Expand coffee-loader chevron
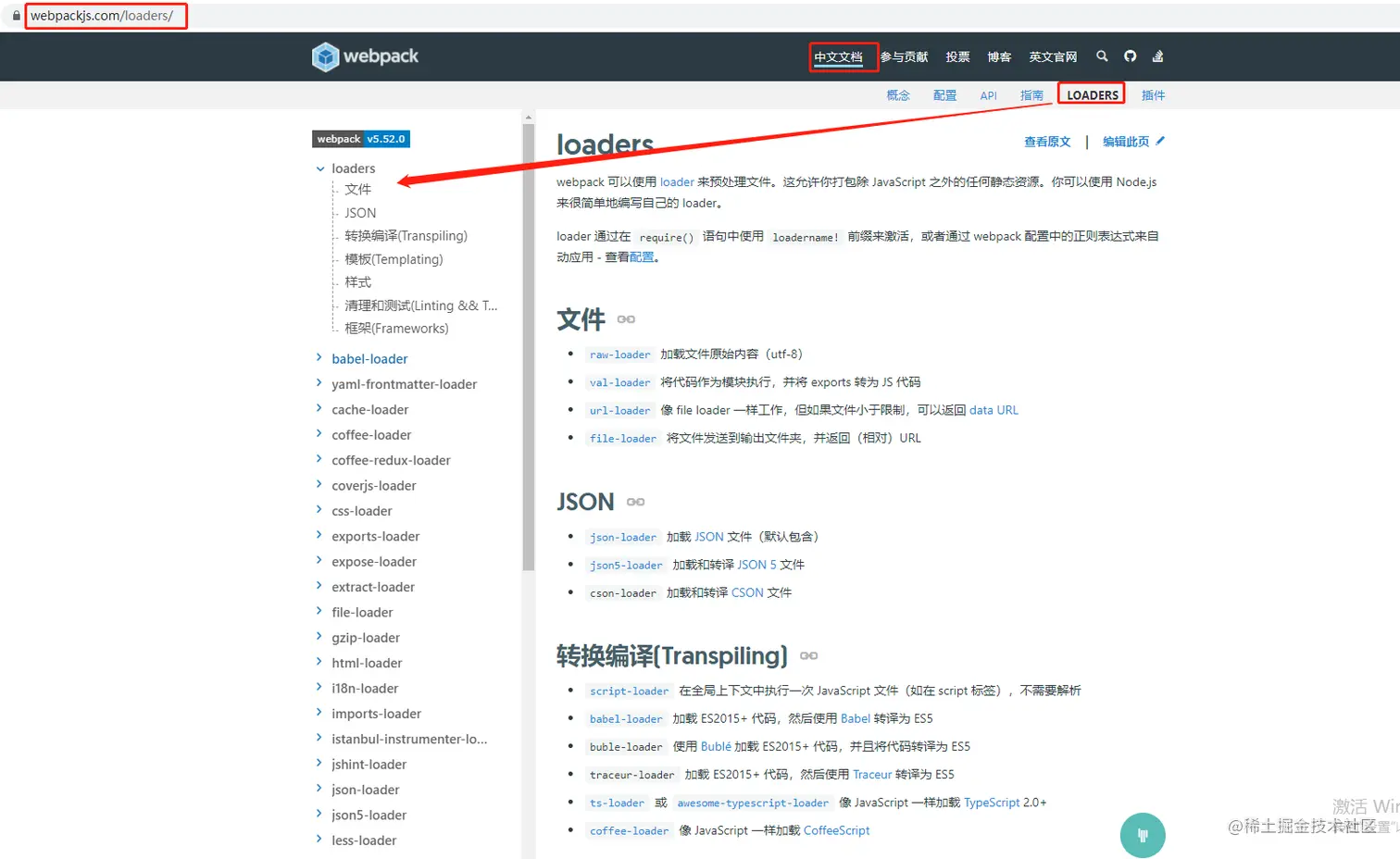This screenshot has width=1400, height=859. 319,433
